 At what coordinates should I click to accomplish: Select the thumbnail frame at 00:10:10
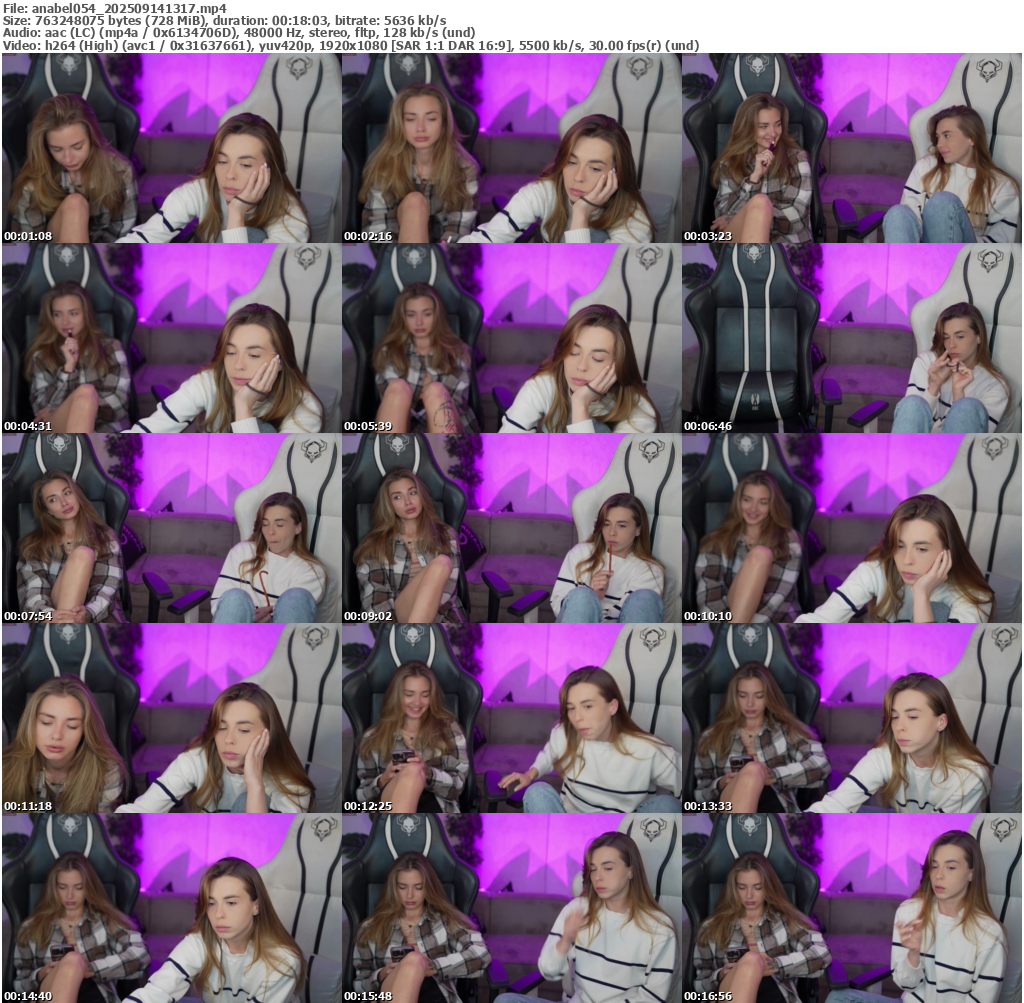point(852,528)
